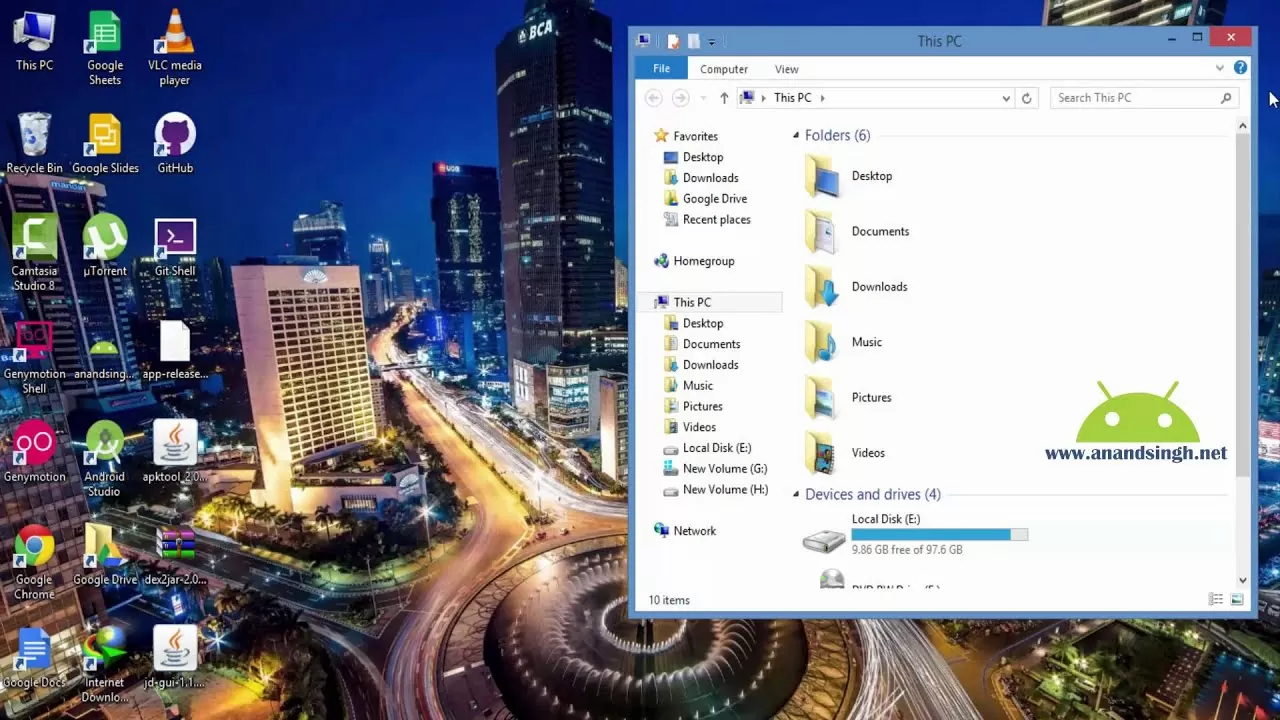1280x720 pixels.
Task: Select the Documents folder in main pane
Action: coord(856,231)
